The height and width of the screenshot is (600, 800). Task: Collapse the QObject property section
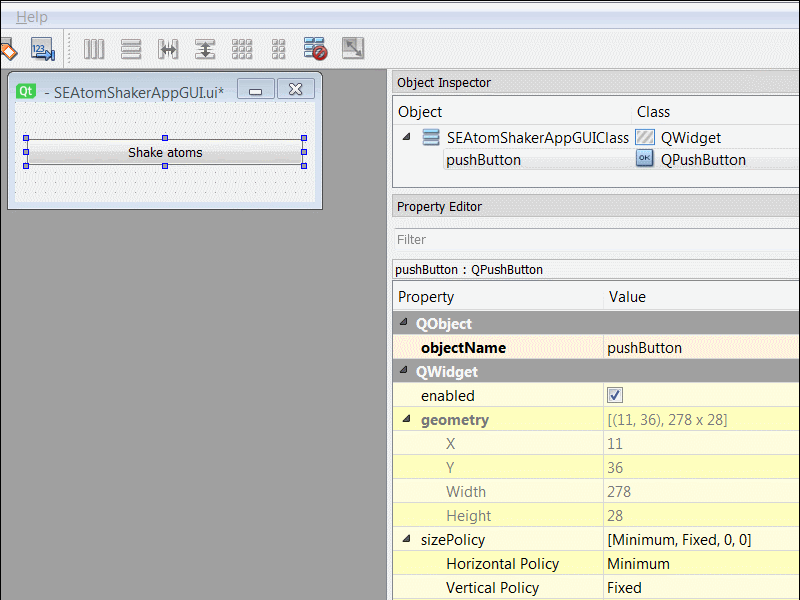404,324
